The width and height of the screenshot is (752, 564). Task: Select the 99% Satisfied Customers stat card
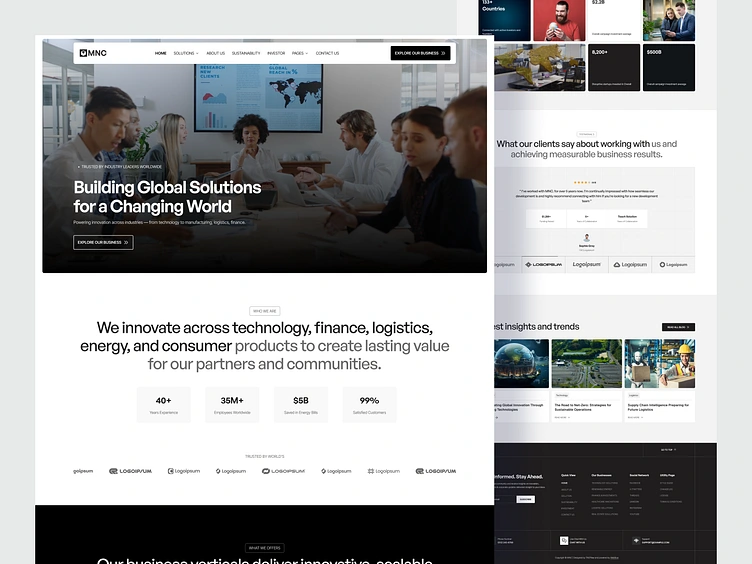pyautogui.click(x=369, y=405)
